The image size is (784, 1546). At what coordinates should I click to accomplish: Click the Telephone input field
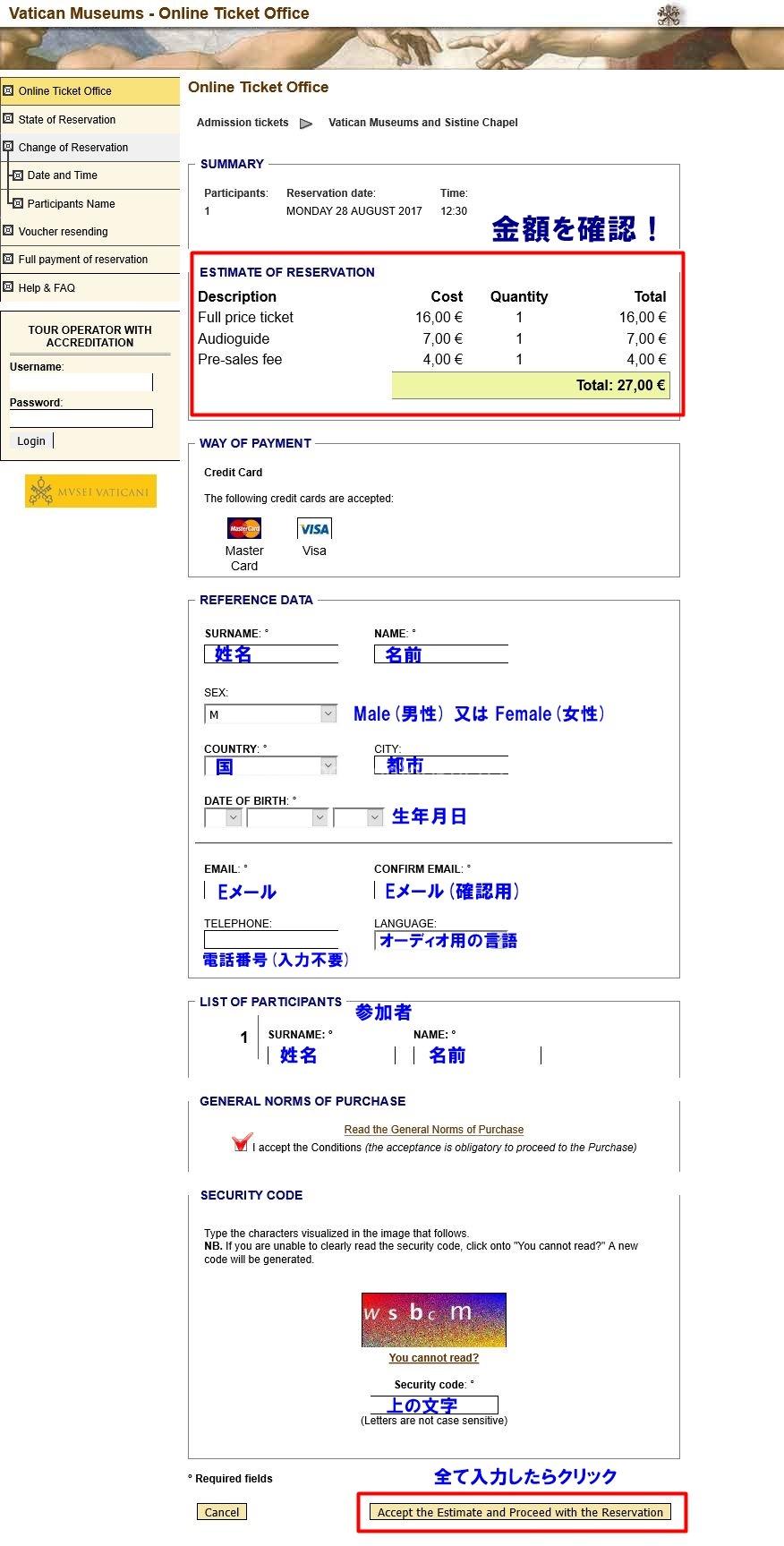[x=271, y=940]
